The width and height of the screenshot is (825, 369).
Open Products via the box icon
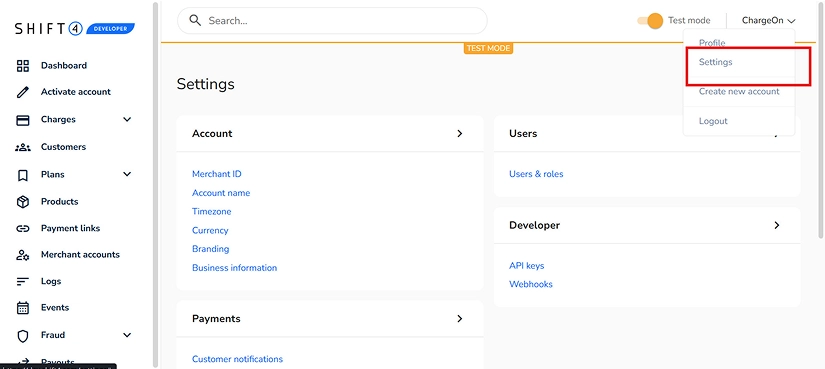[x=23, y=202]
